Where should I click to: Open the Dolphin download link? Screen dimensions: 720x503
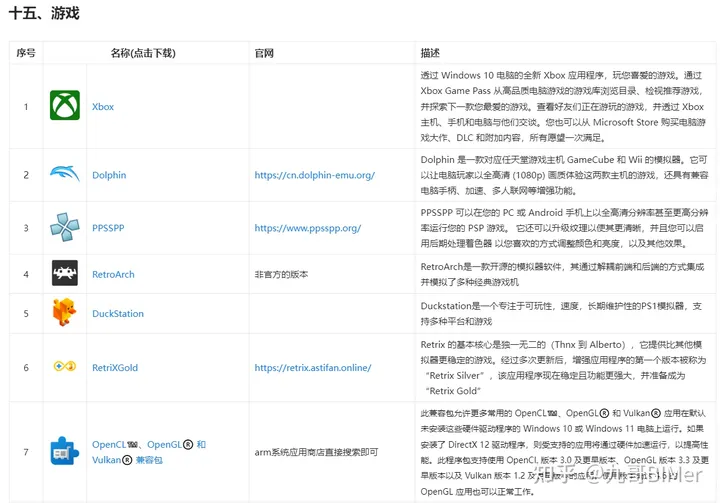tap(109, 175)
